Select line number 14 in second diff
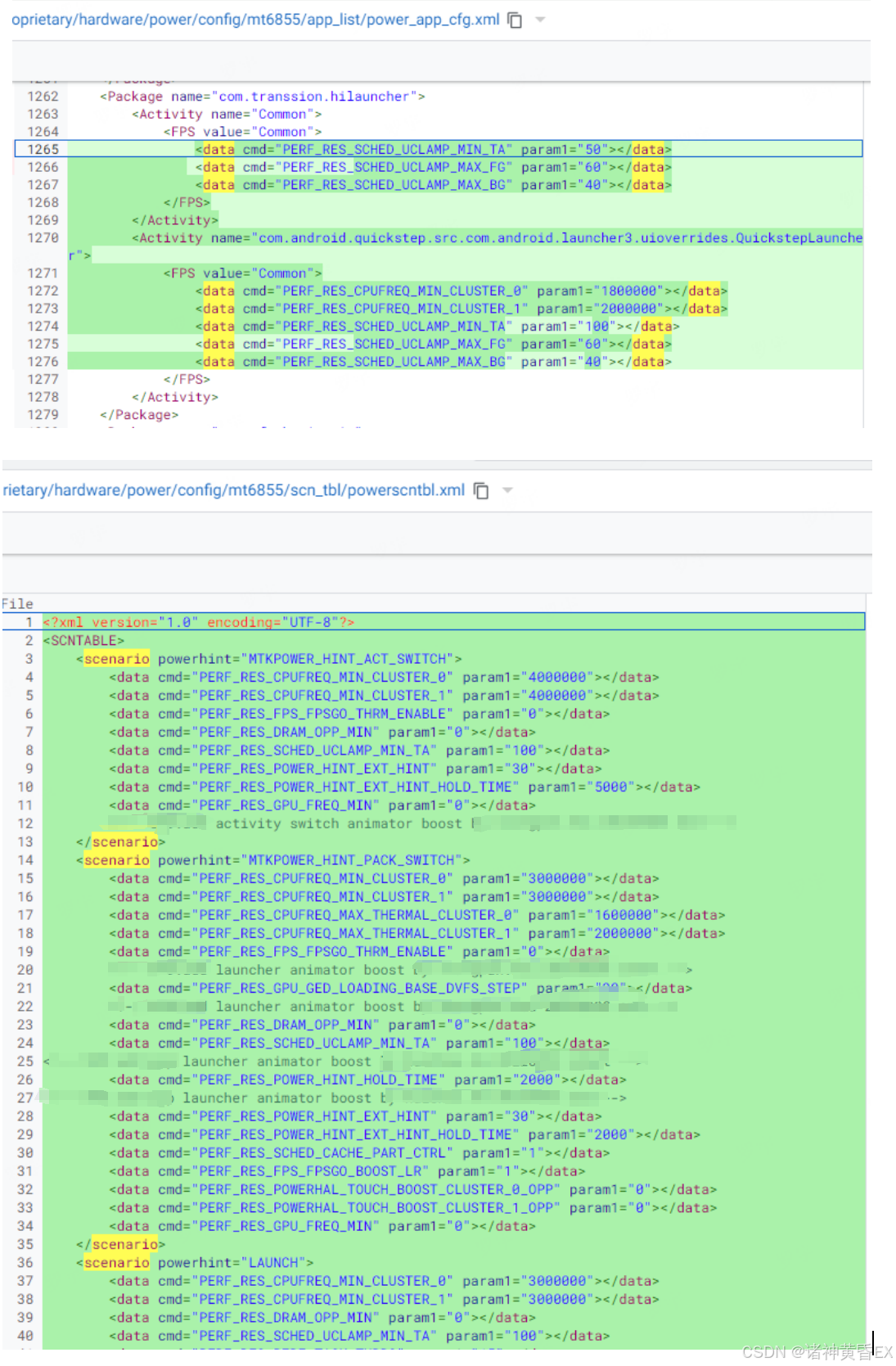The height and width of the screenshot is (1366, 896). coord(25,860)
